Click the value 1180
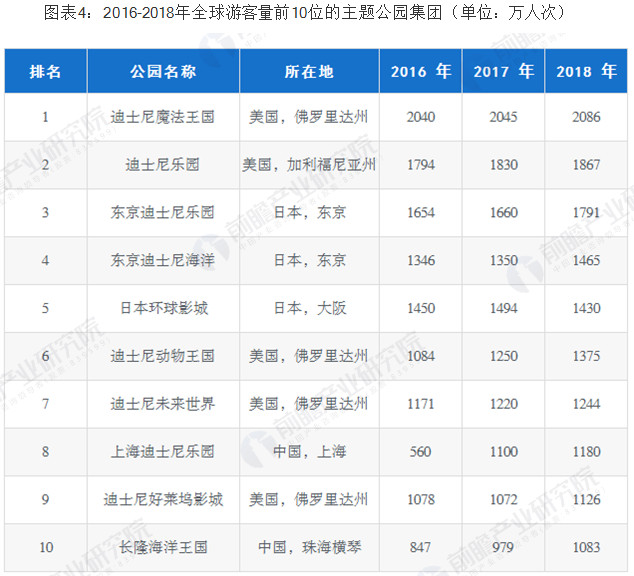The width and height of the screenshot is (634, 576). pos(586,452)
